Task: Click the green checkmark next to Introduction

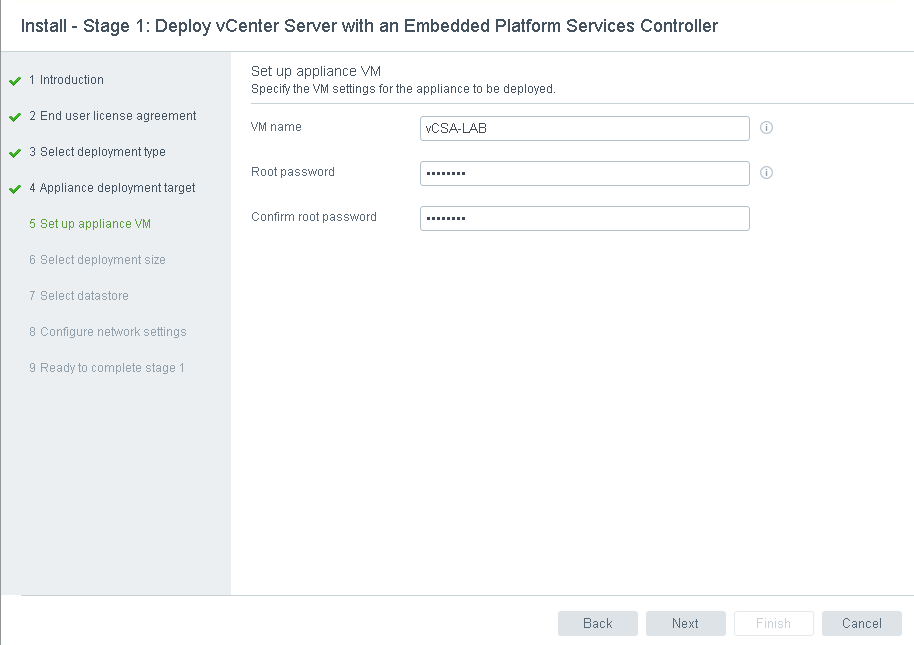Action: (15, 81)
